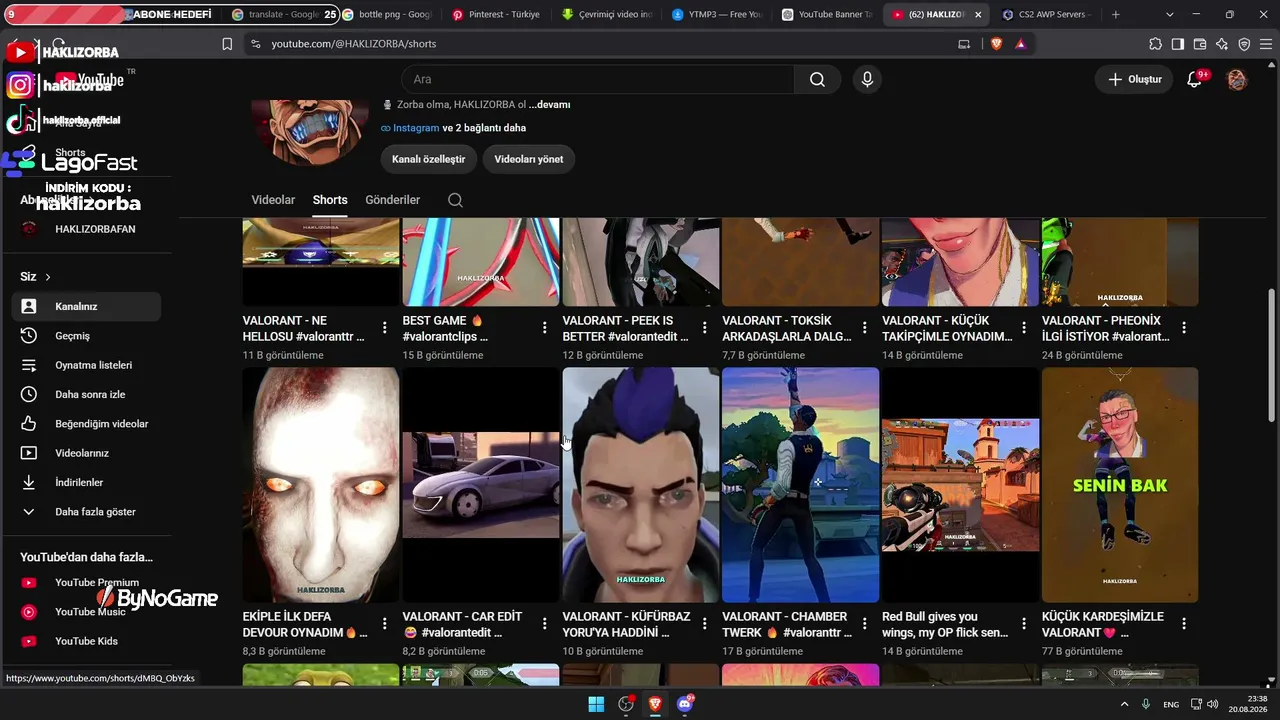Image resolution: width=1280 pixels, height=720 pixels.
Task: Click the address bar URL youtube.com/@HAKLIZORBA/shorts
Action: click(354, 44)
